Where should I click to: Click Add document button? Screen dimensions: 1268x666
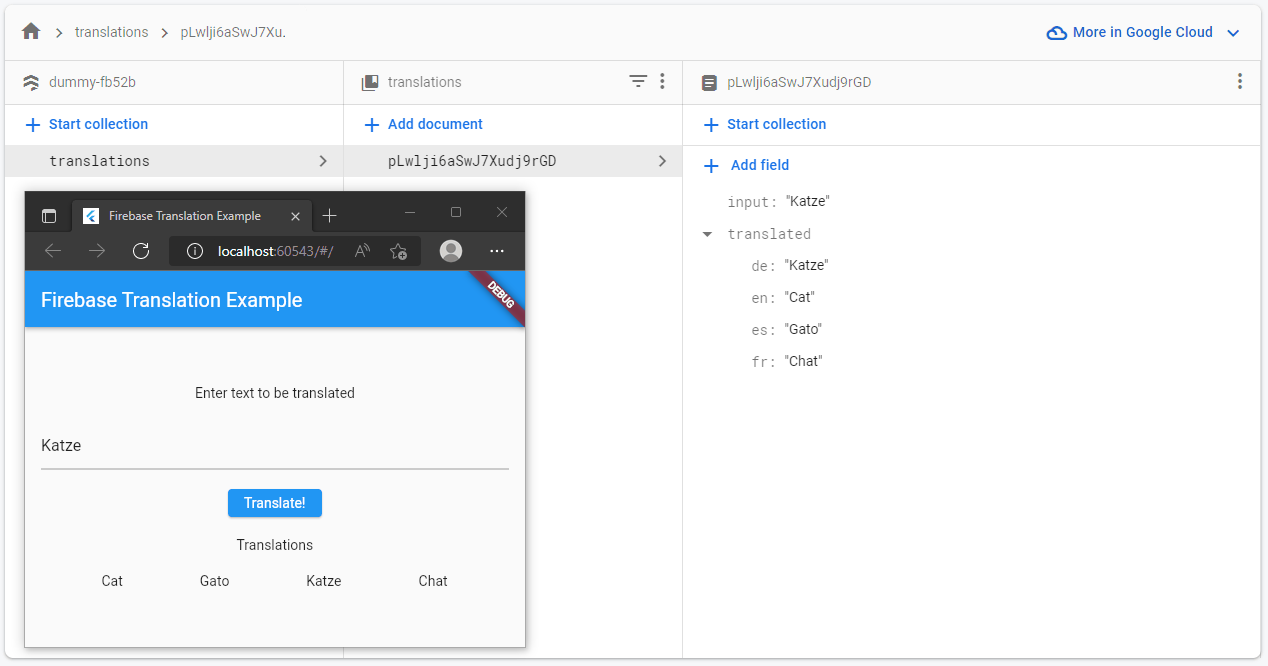pos(423,124)
